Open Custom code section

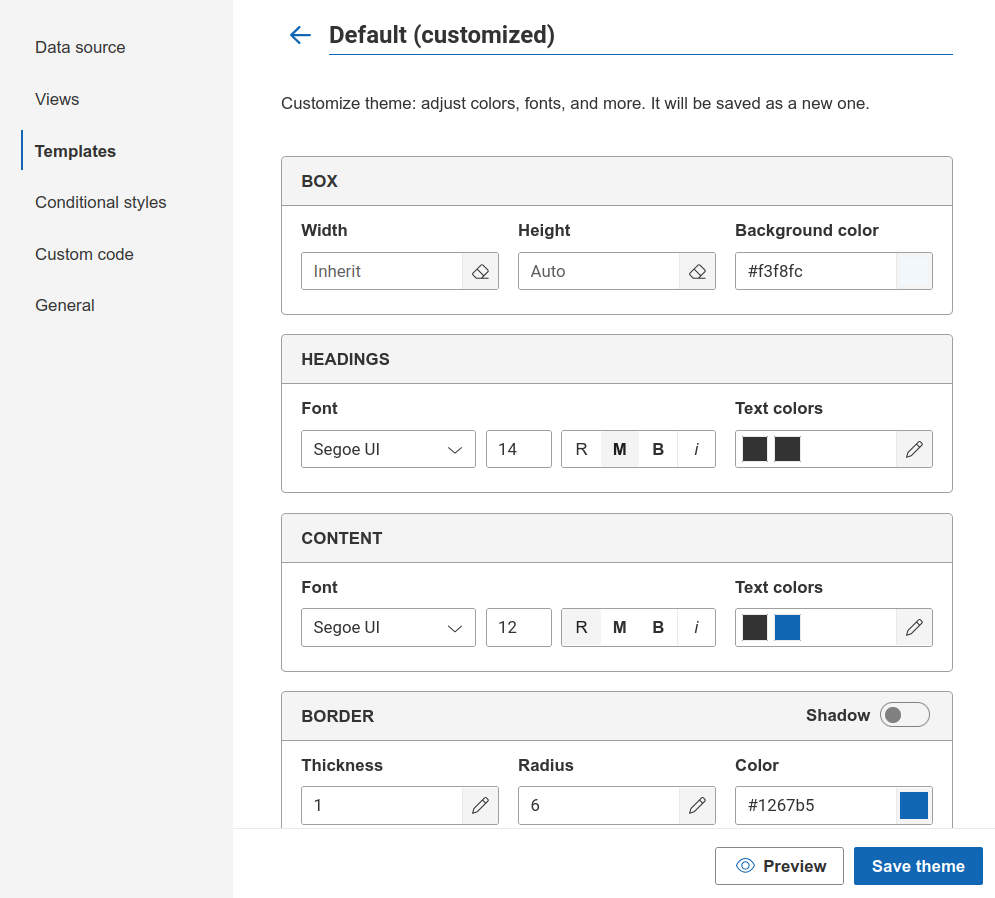pos(84,254)
